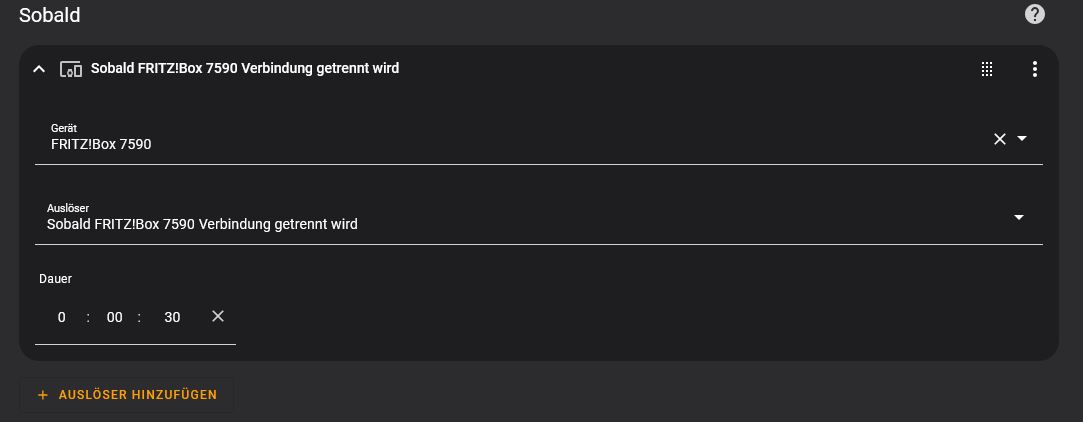Expand the Gerät dropdown arrow

click(x=1022, y=138)
